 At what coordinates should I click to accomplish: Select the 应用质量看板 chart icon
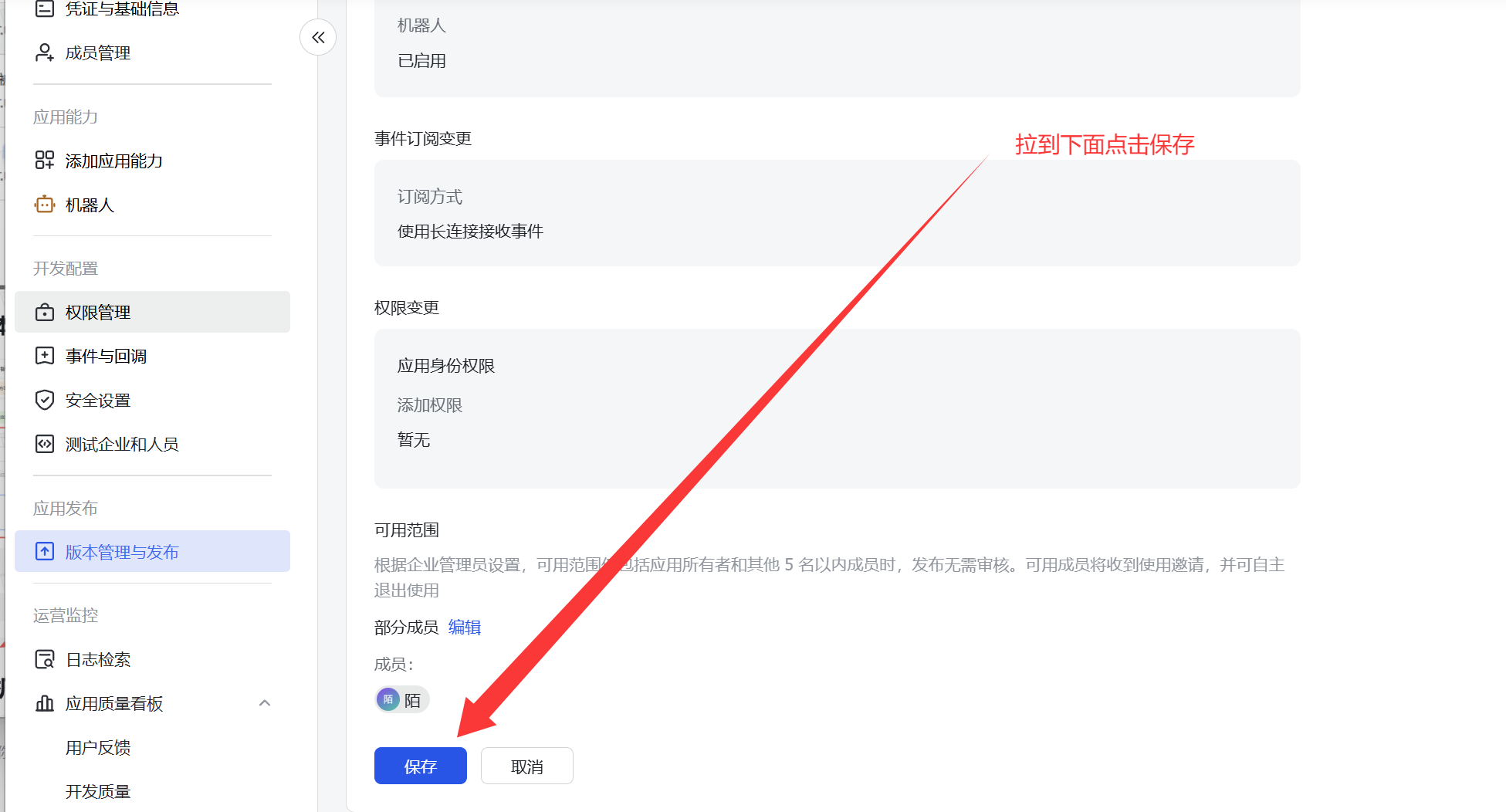[44, 703]
